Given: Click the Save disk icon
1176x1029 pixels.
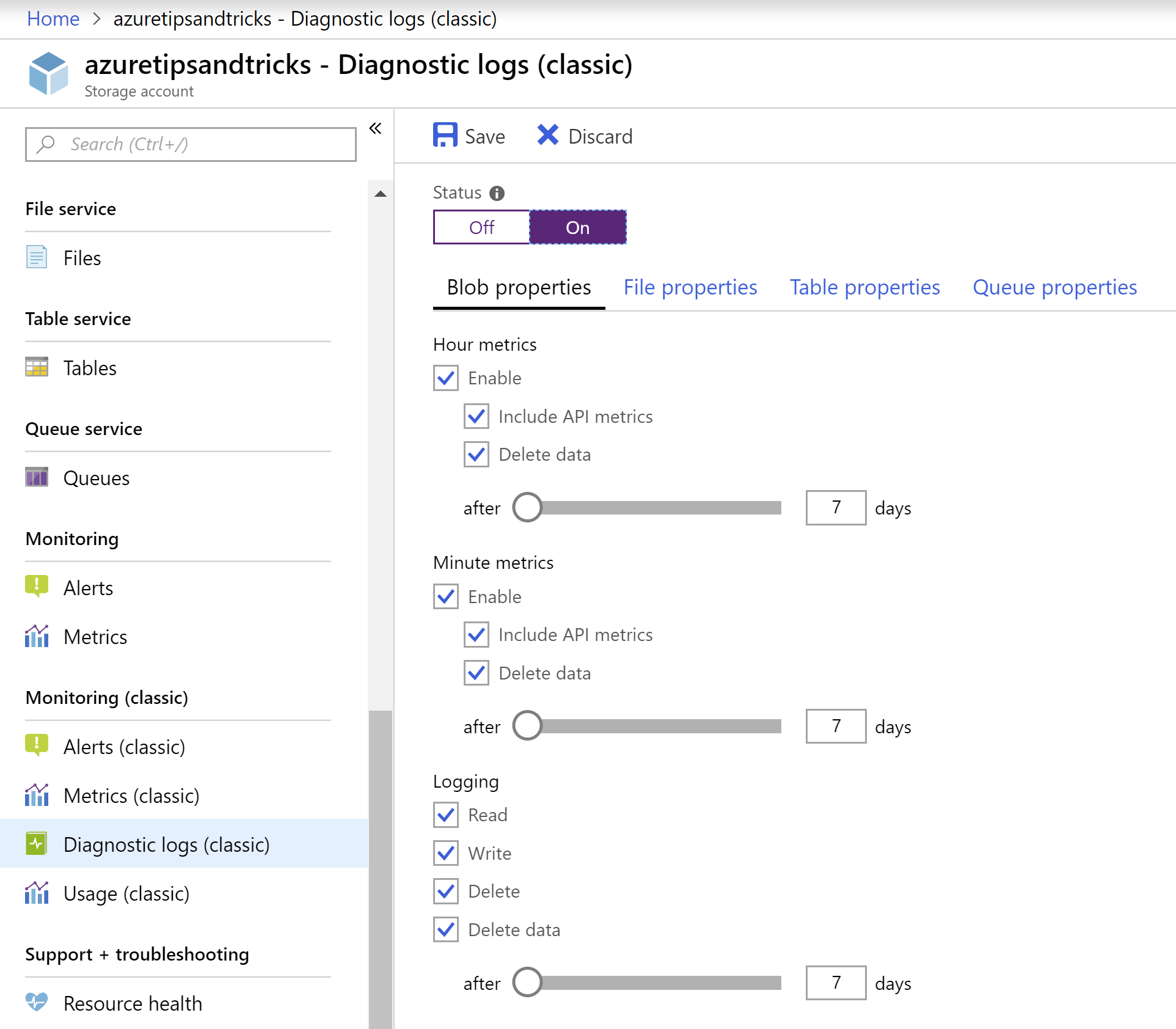Looking at the screenshot, I should click(445, 135).
